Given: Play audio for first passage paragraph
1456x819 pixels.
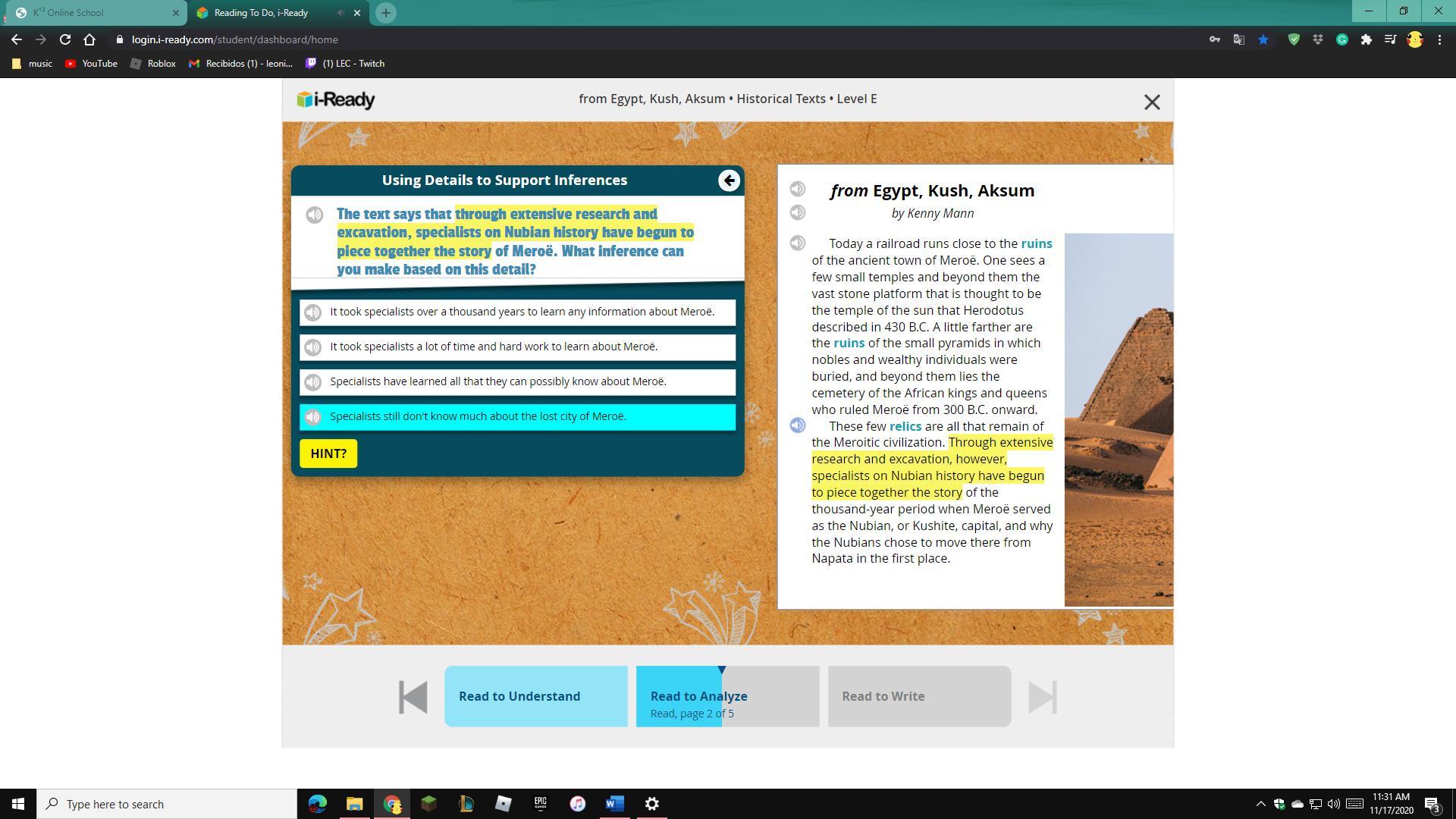Looking at the screenshot, I should (x=797, y=243).
